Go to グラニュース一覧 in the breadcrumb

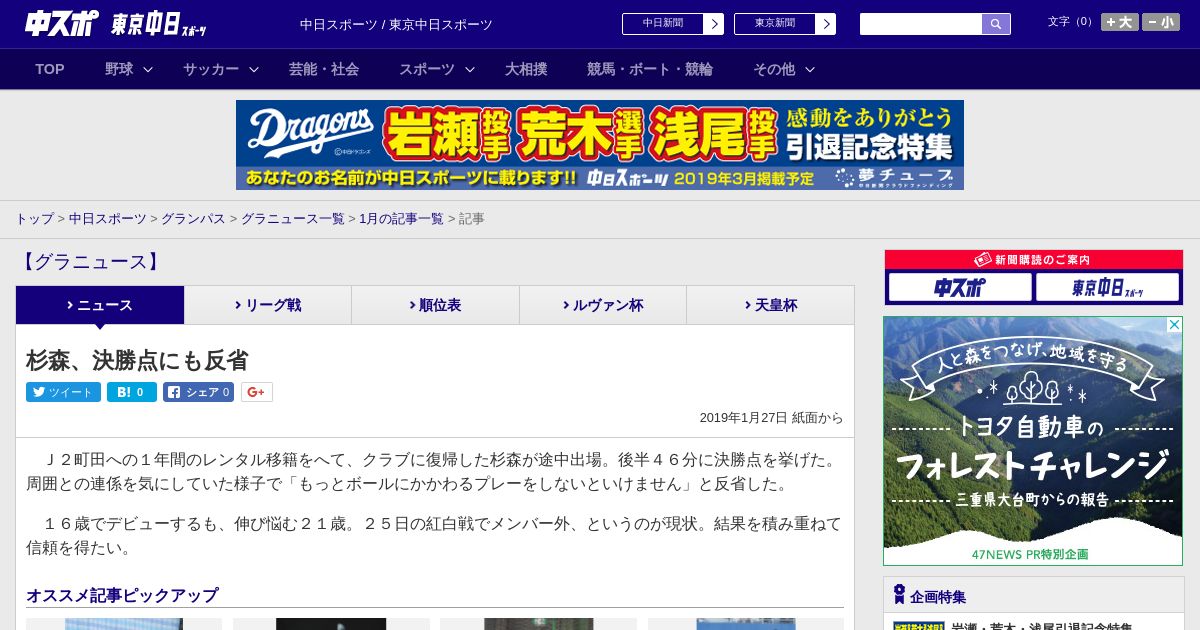click(x=292, y=218)
